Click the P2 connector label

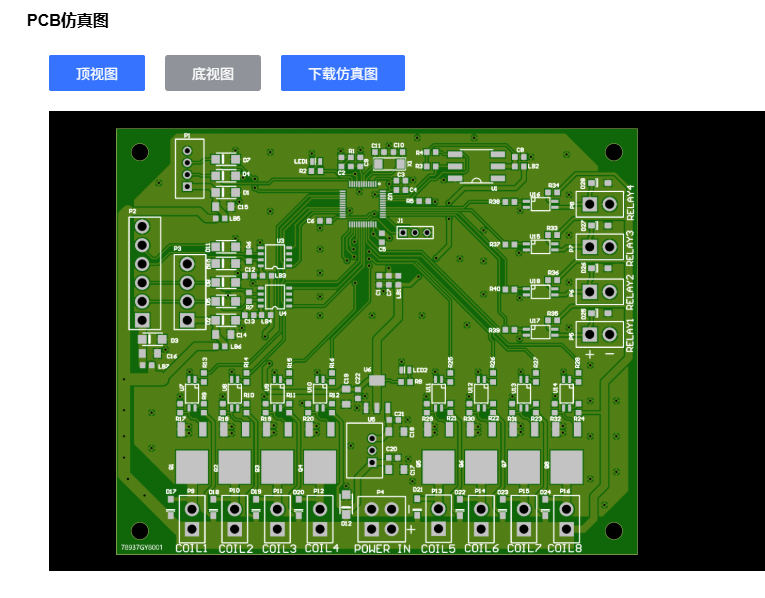click(132, 211)
